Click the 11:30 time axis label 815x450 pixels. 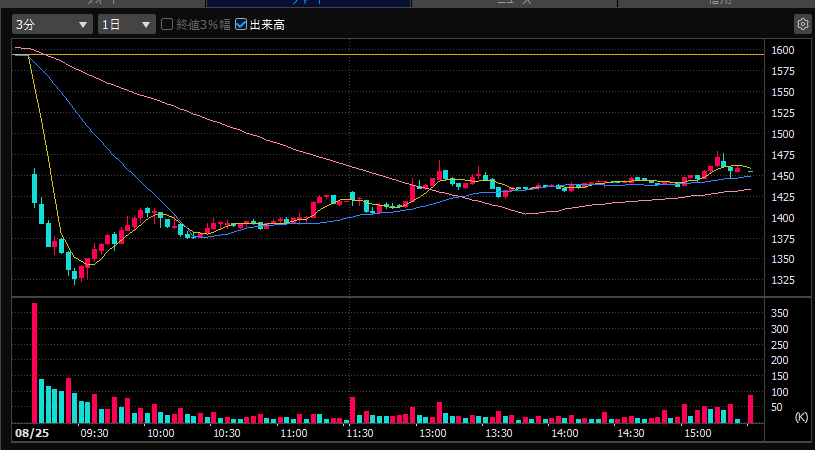point(360,433)
